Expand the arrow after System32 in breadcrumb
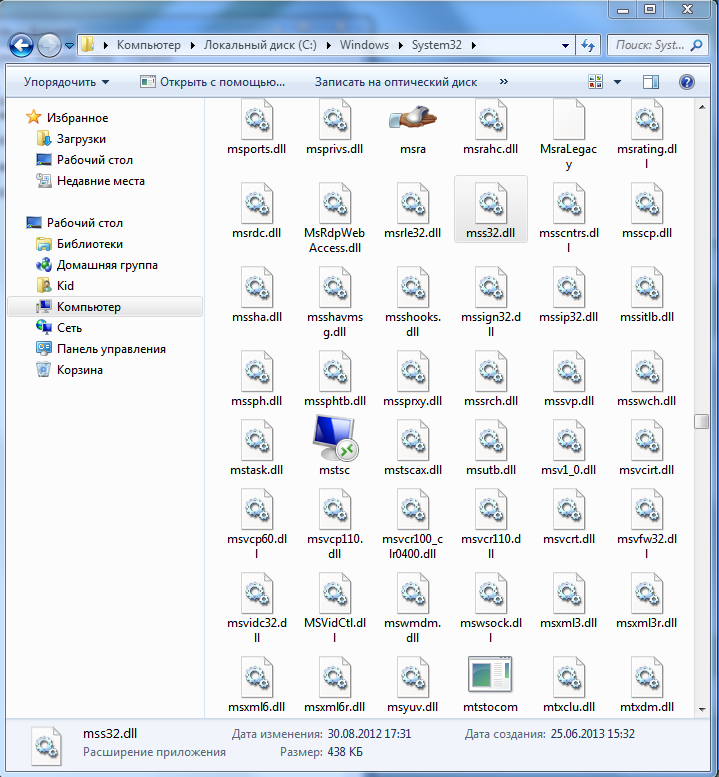Screen dimensions: 719x777 click(474, 45)
